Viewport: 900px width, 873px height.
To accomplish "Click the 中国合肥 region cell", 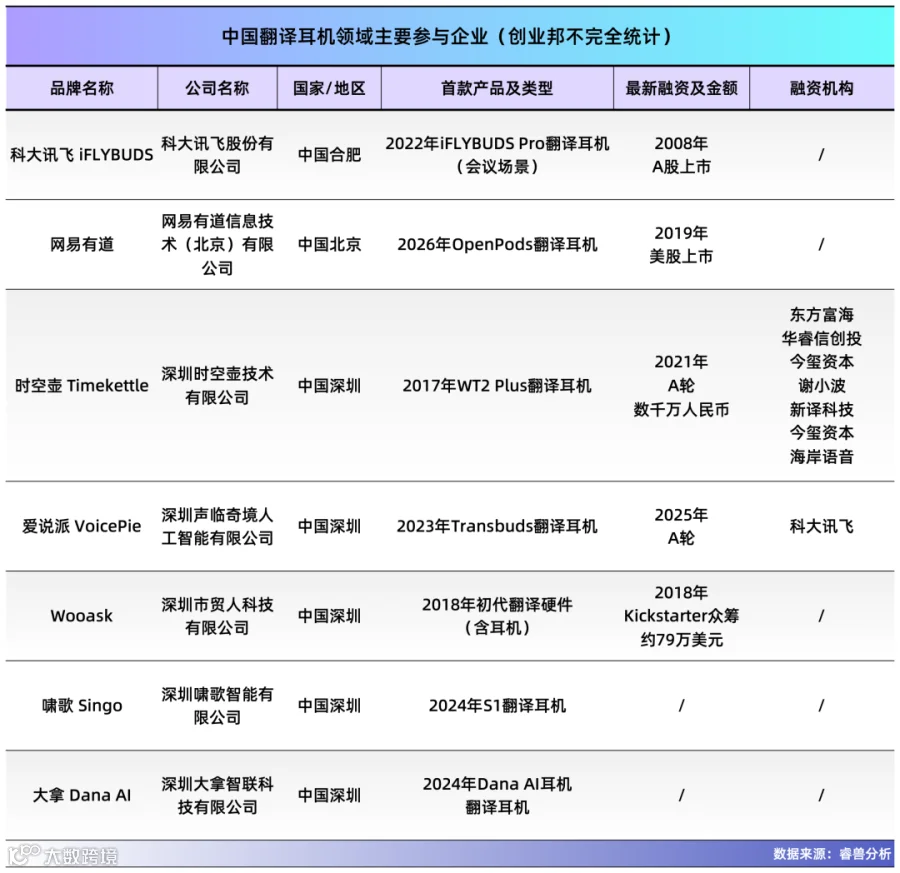I will pos(329,154).
